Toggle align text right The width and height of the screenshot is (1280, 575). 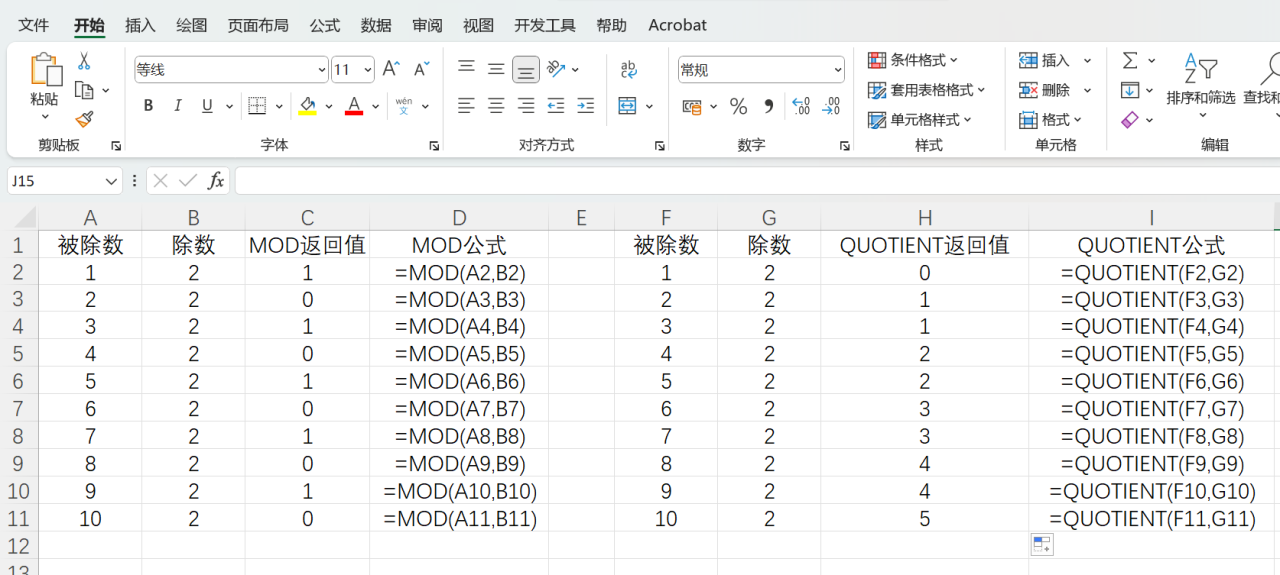526,105
